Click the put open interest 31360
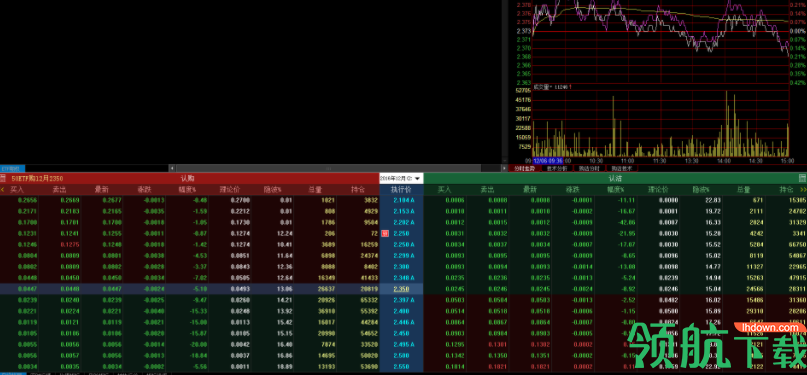 coord(797,300)
